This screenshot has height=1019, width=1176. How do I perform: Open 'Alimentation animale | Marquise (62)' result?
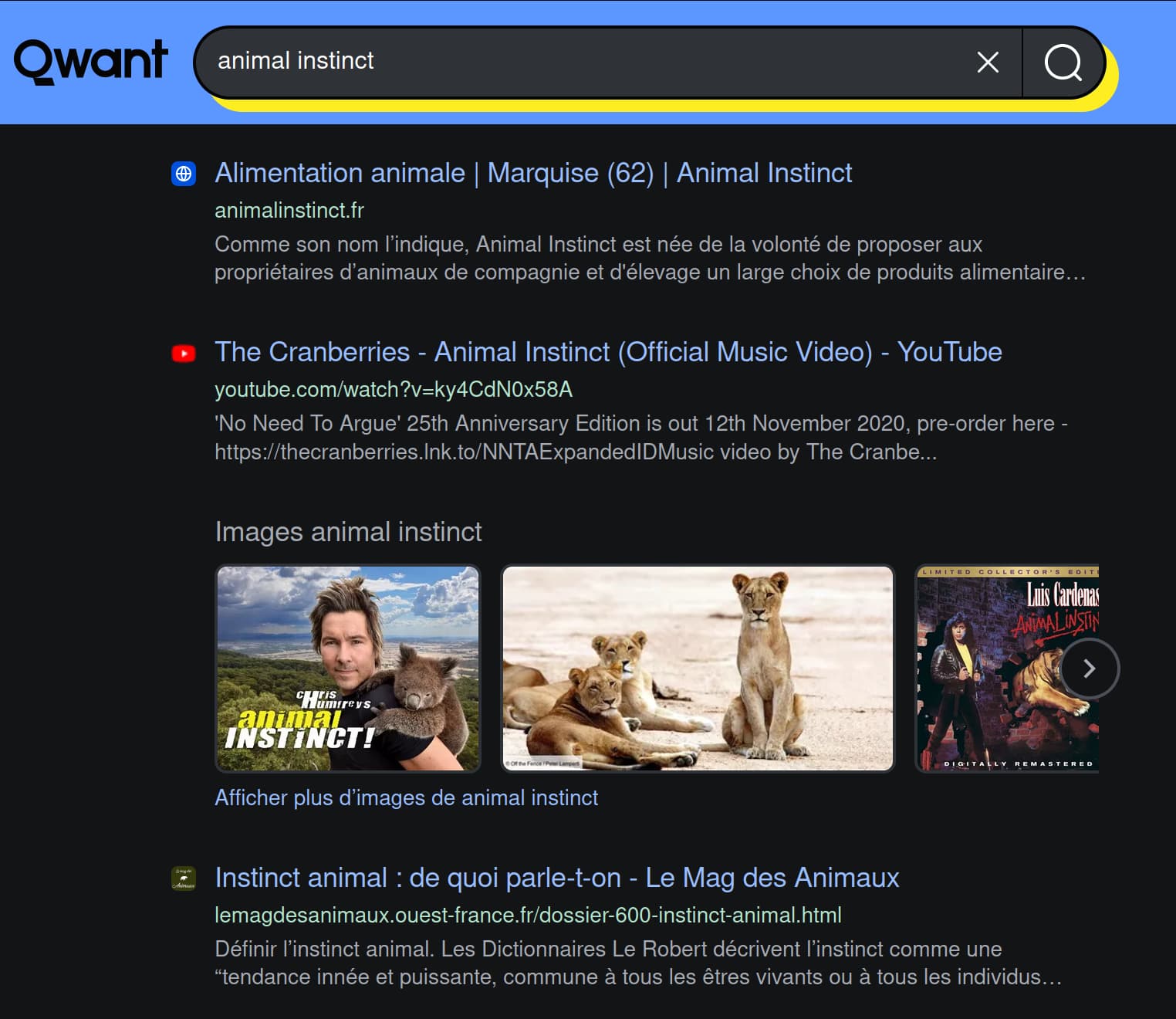point(533,173)
